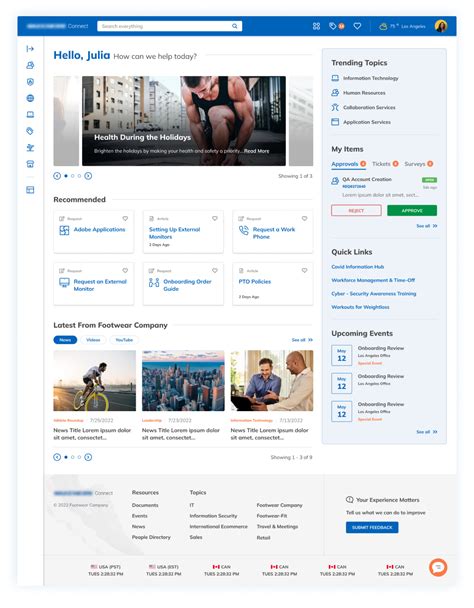This screenshot has width=474, height=608.
Task: Select the Videos filter pill
Action: coord(93,340)
